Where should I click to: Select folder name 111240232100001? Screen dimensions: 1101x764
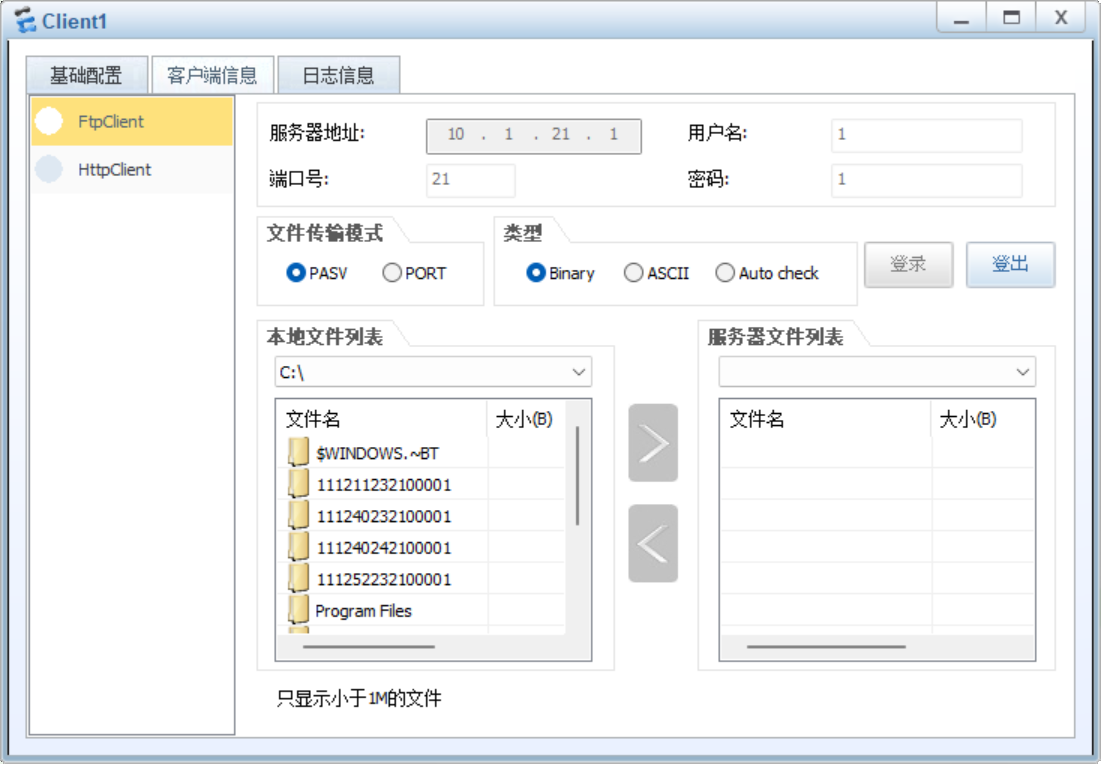384,517
